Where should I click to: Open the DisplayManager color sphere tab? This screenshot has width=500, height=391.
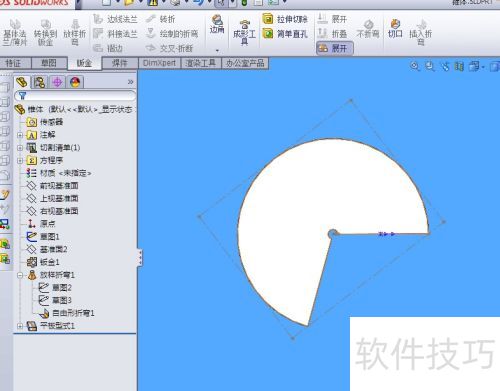[75, 82]
